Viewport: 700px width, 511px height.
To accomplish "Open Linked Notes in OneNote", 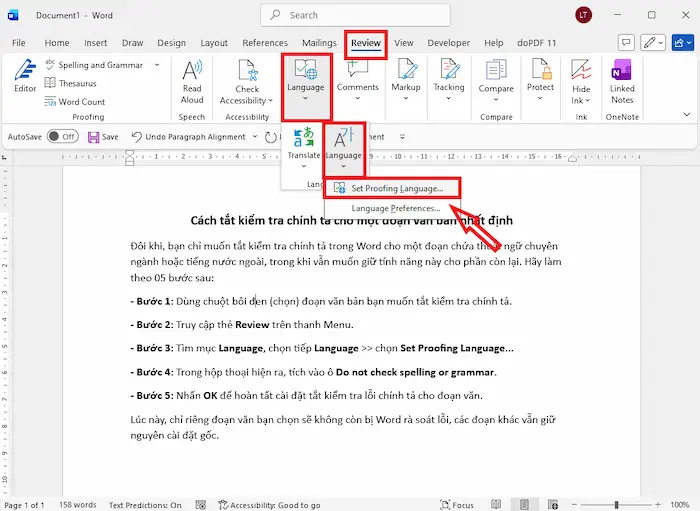I will tap(622, 80).
